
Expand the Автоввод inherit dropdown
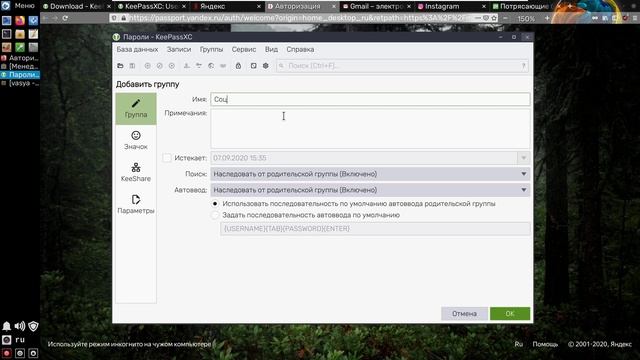coord(370,190)
